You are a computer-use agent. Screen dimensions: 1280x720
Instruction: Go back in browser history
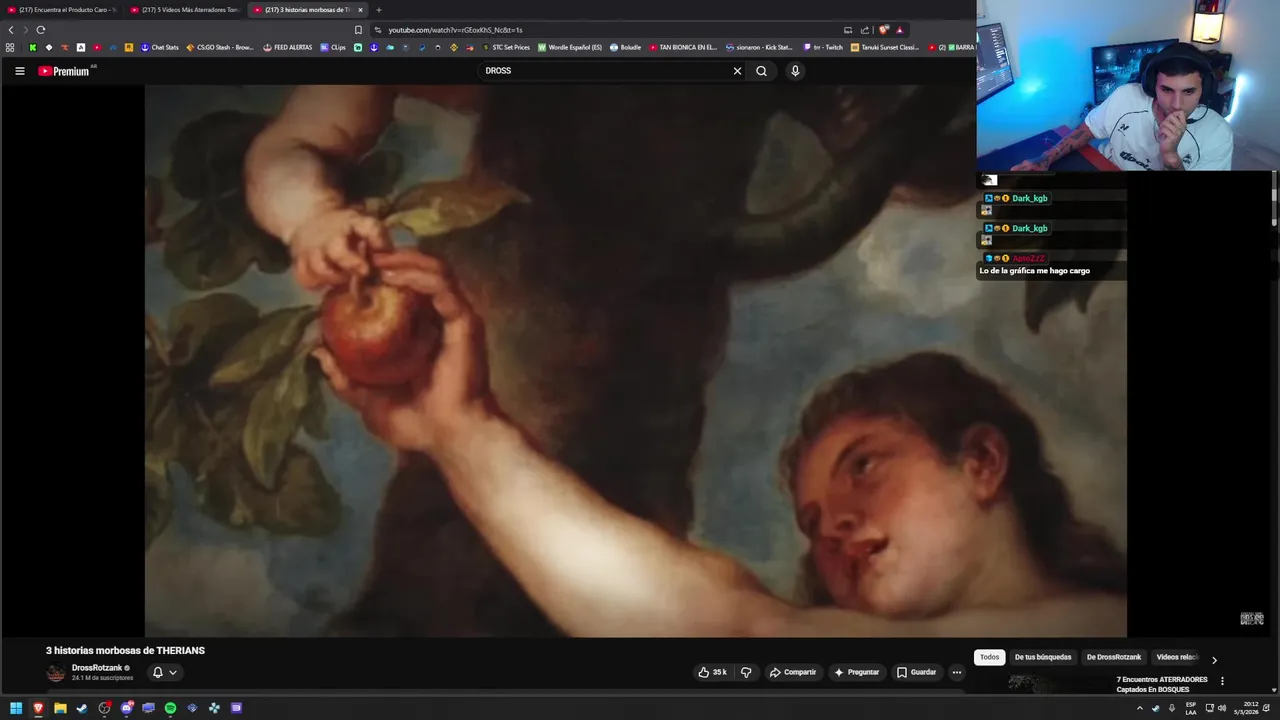11,30
